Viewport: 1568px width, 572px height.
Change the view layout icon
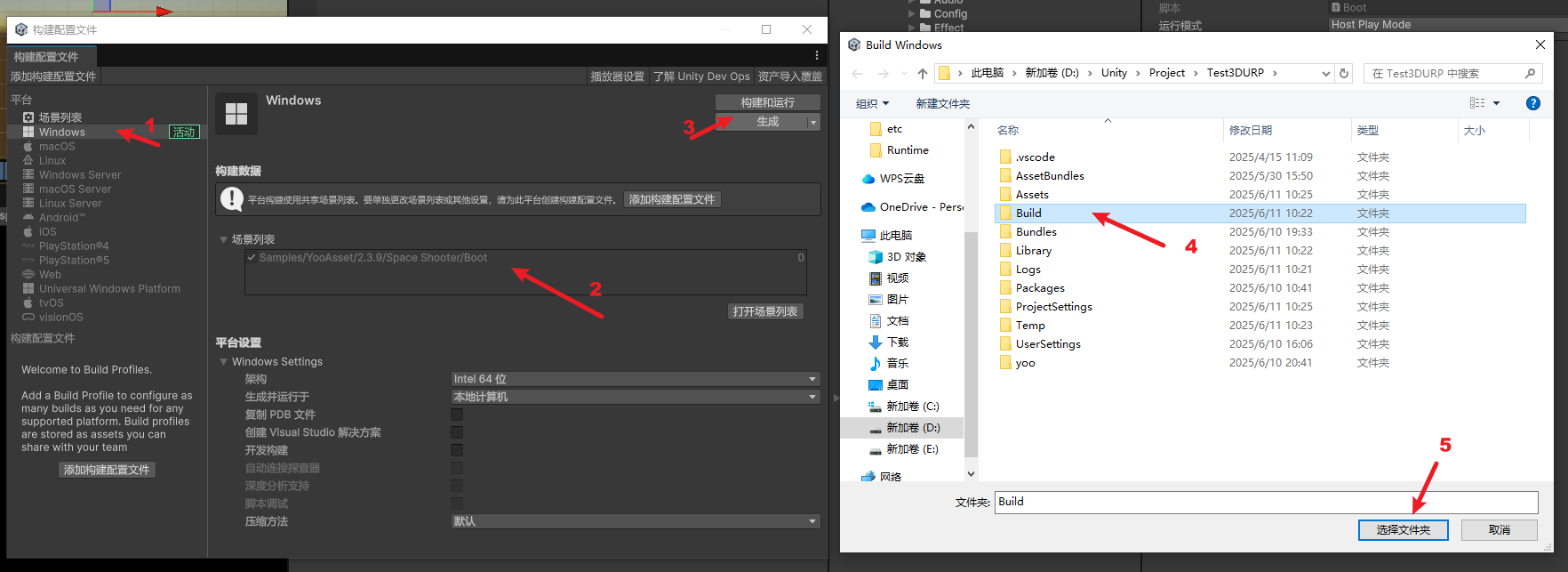pyautogui.click(x=1477, y=103)
